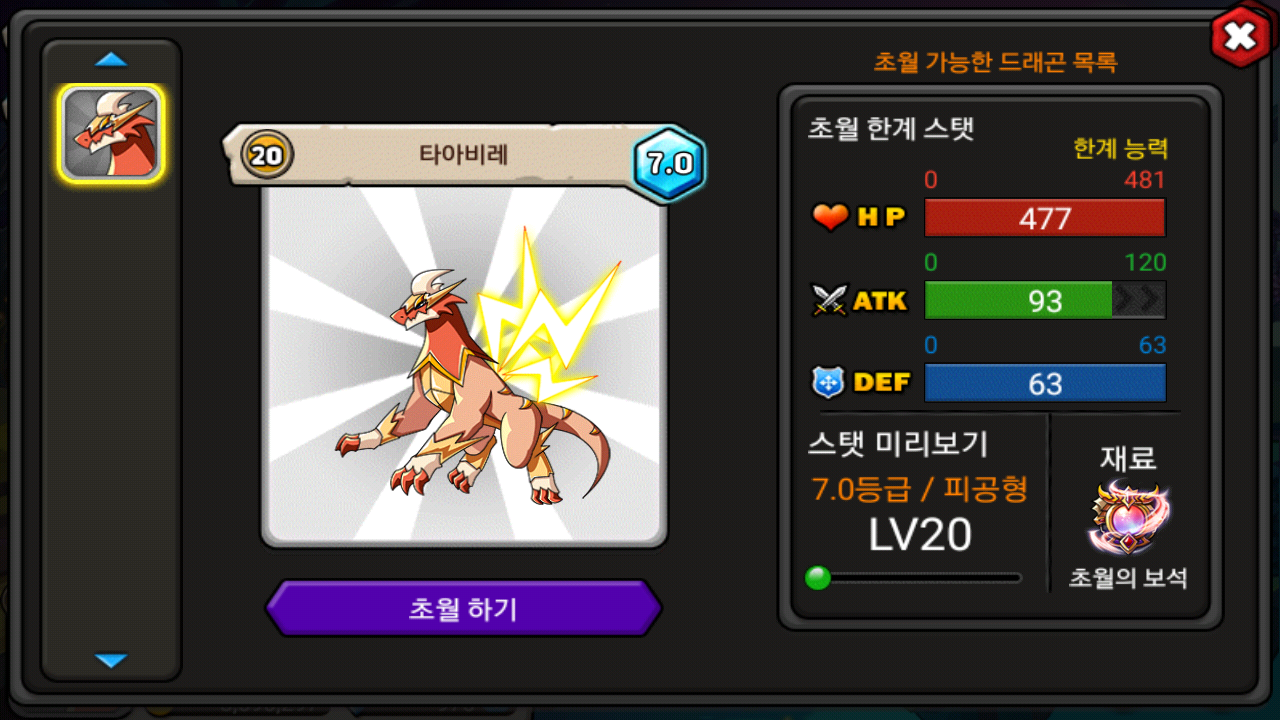Click the level 20 badge icon
Viewport: 1280px width, 720px height.
pyautogui.click(x=267, y=156)
